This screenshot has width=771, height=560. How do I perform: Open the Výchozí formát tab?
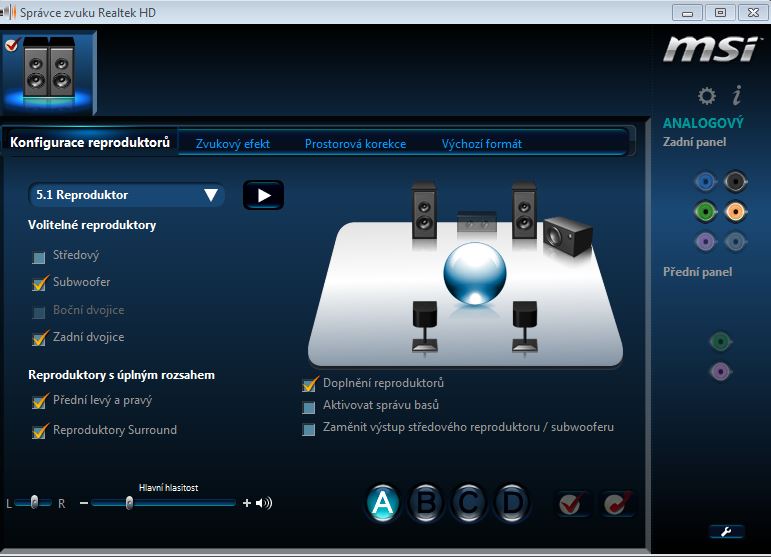(x=482, y=144)
